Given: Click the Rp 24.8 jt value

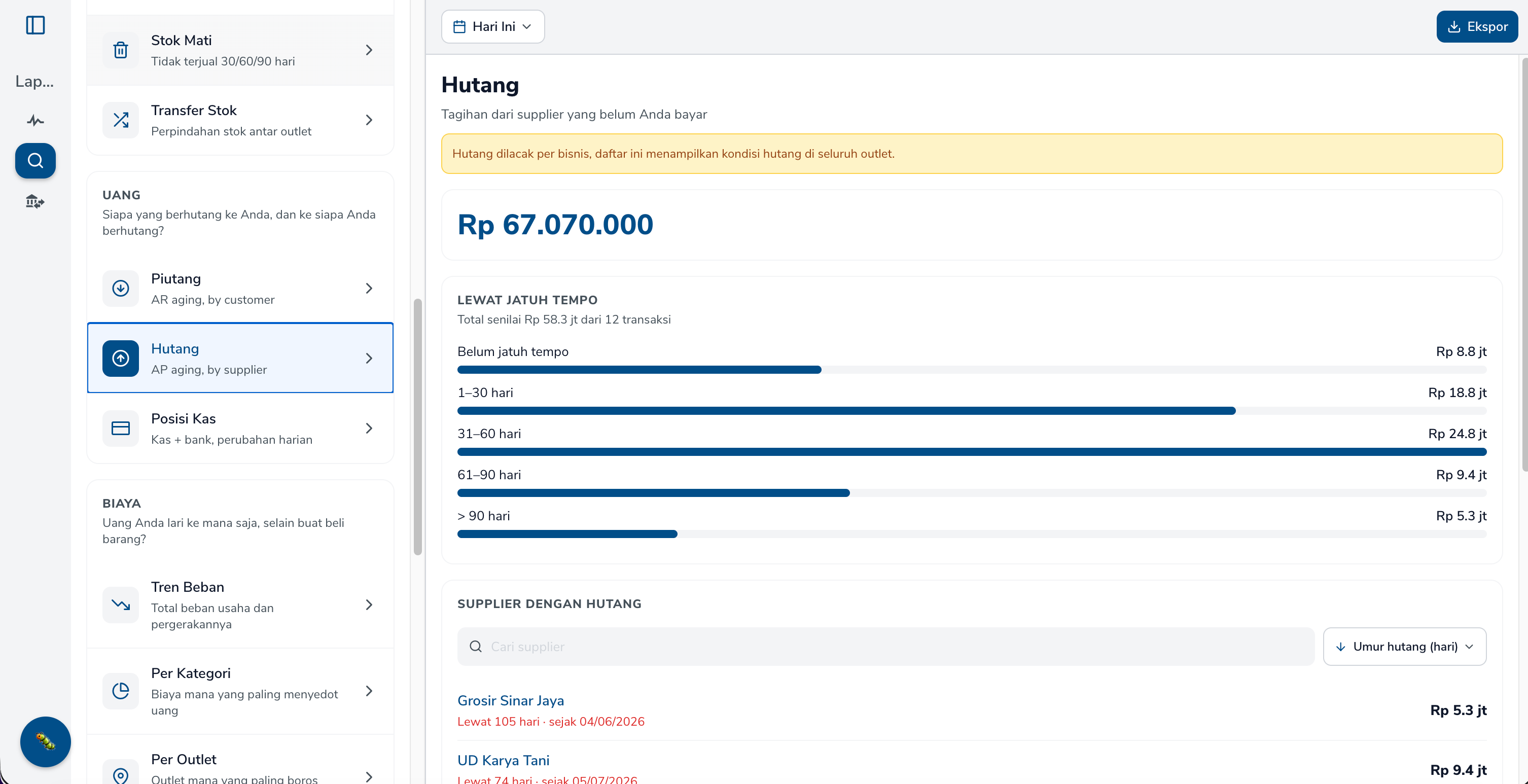Looking at the screenshot, I should (1457, 434).
